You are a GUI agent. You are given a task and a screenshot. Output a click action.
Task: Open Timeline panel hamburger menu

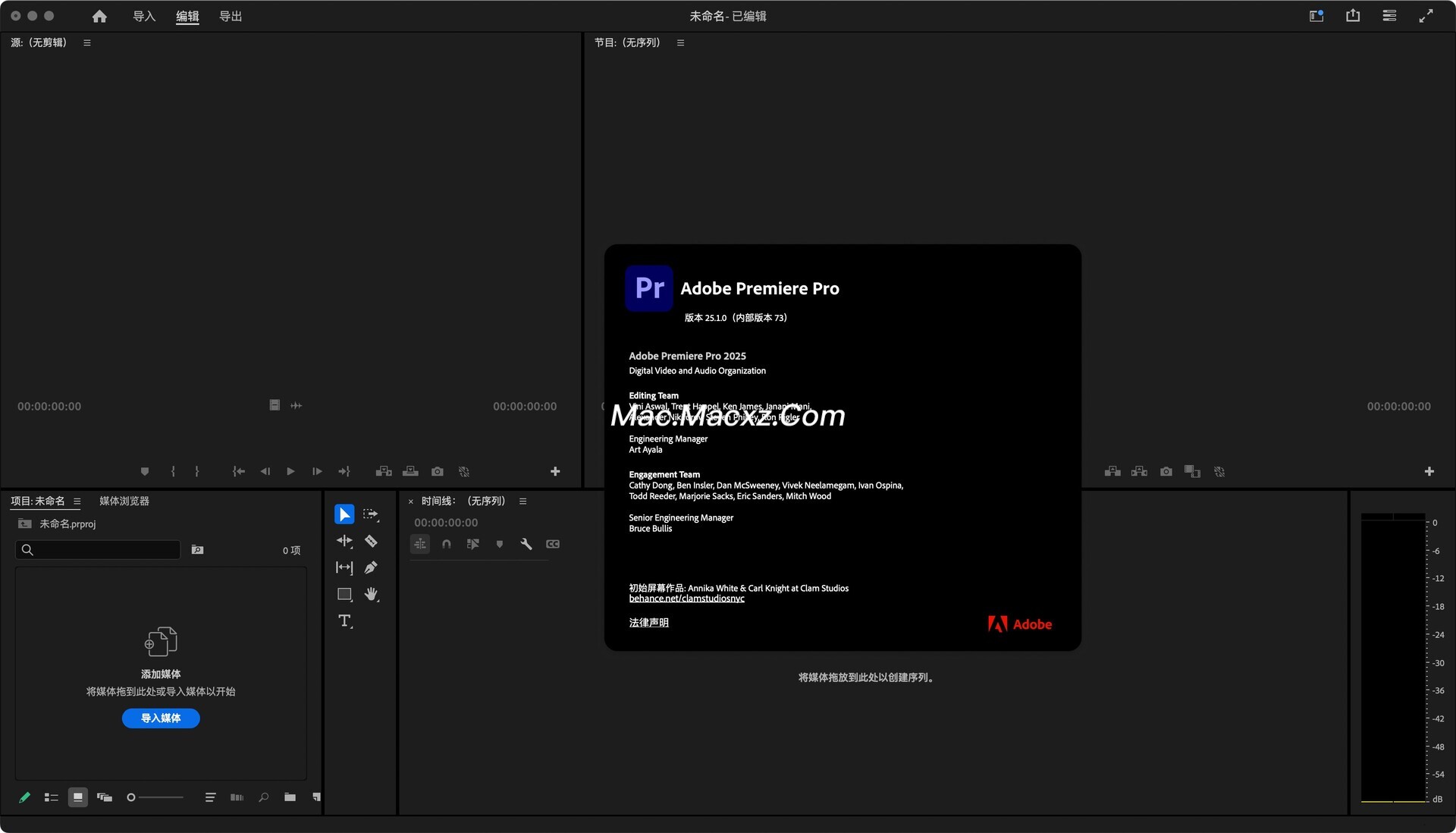pos(523,501)
